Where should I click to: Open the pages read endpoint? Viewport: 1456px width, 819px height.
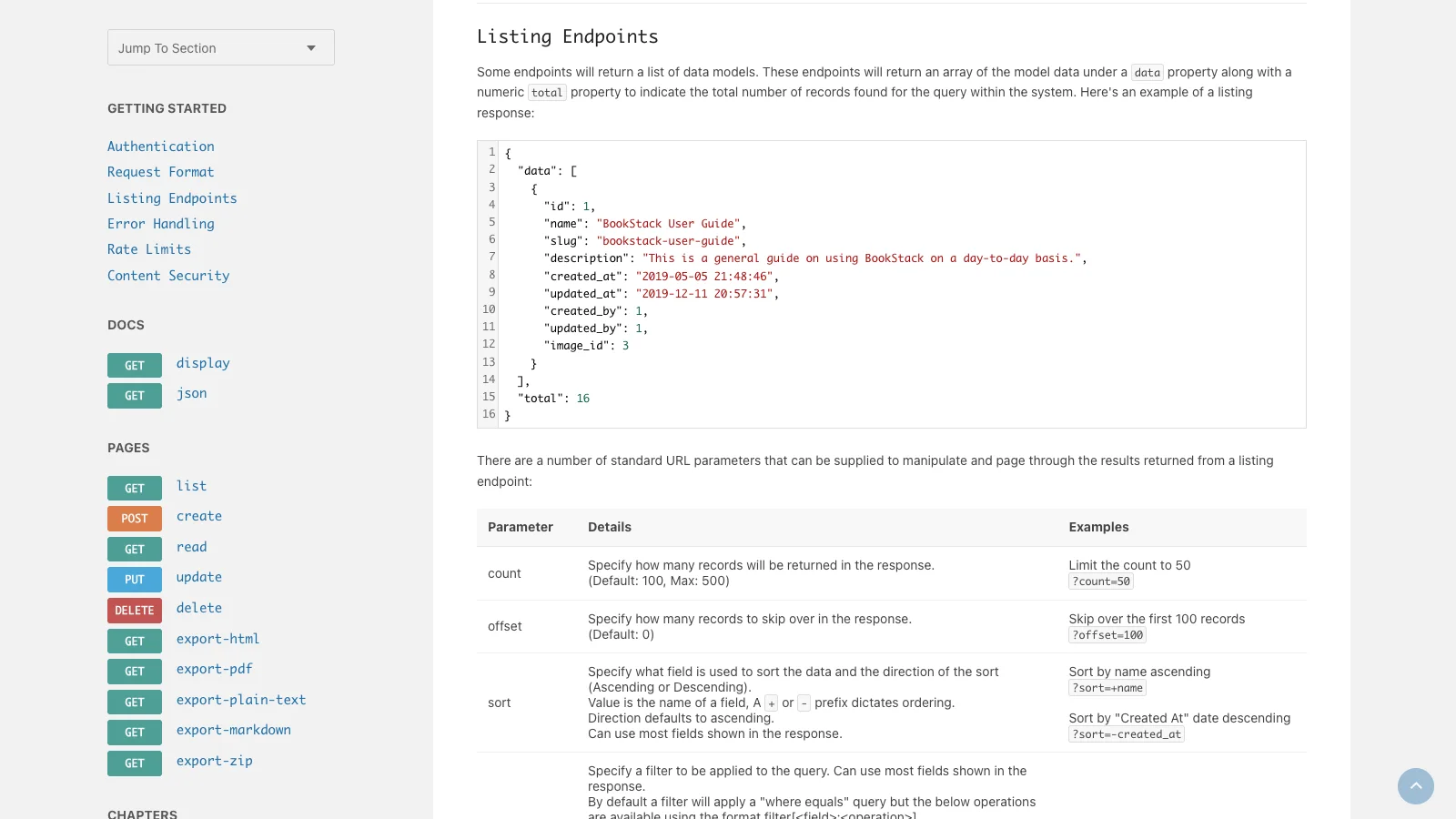click(x=192, y=547)
